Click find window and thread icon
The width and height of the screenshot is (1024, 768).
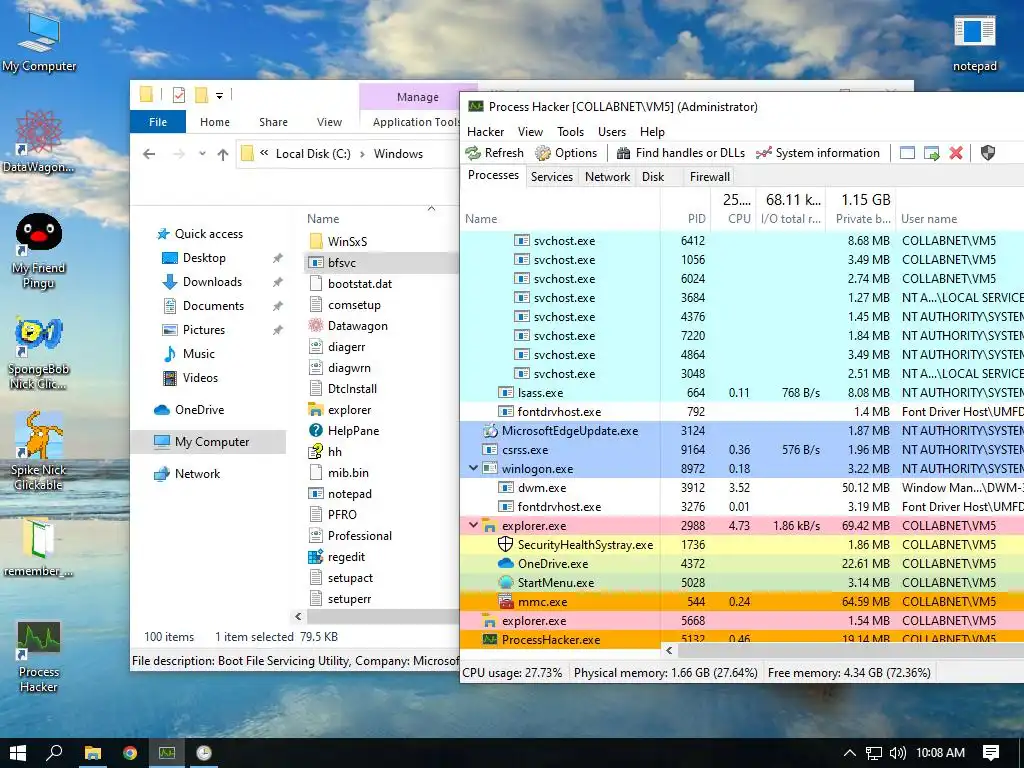click(x=932, y=153)
